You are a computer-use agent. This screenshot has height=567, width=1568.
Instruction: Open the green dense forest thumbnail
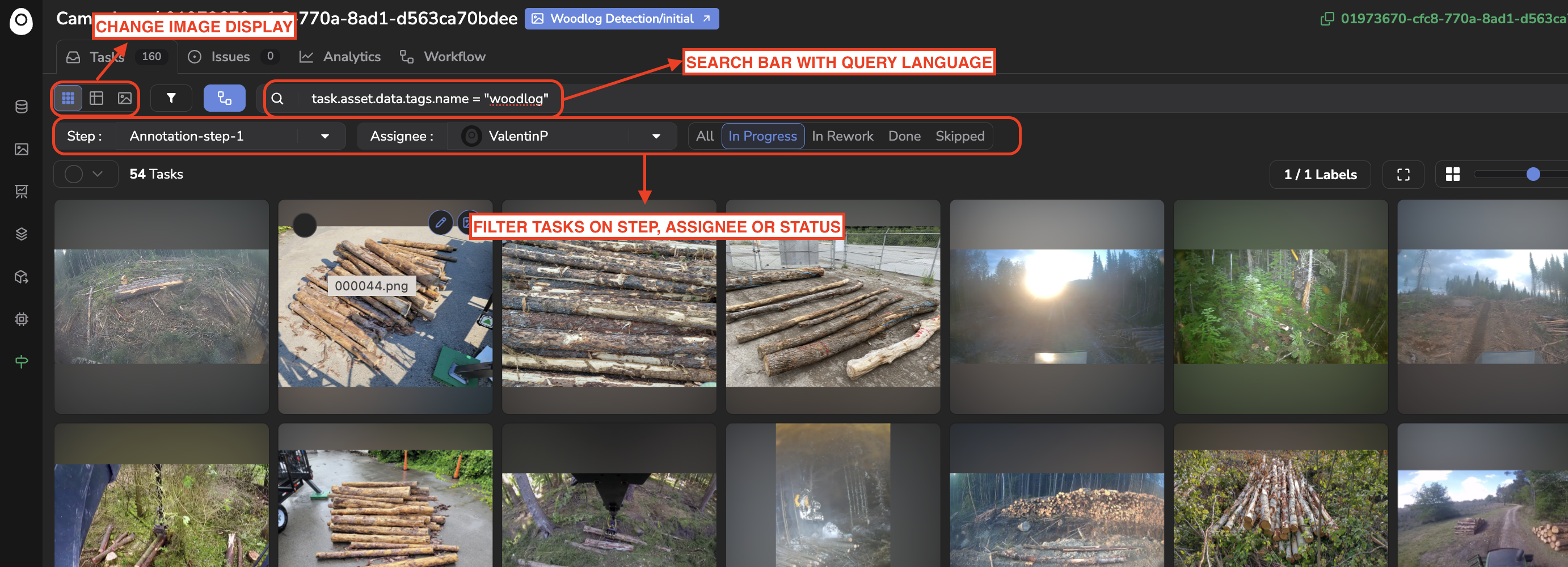[1281, 307]
